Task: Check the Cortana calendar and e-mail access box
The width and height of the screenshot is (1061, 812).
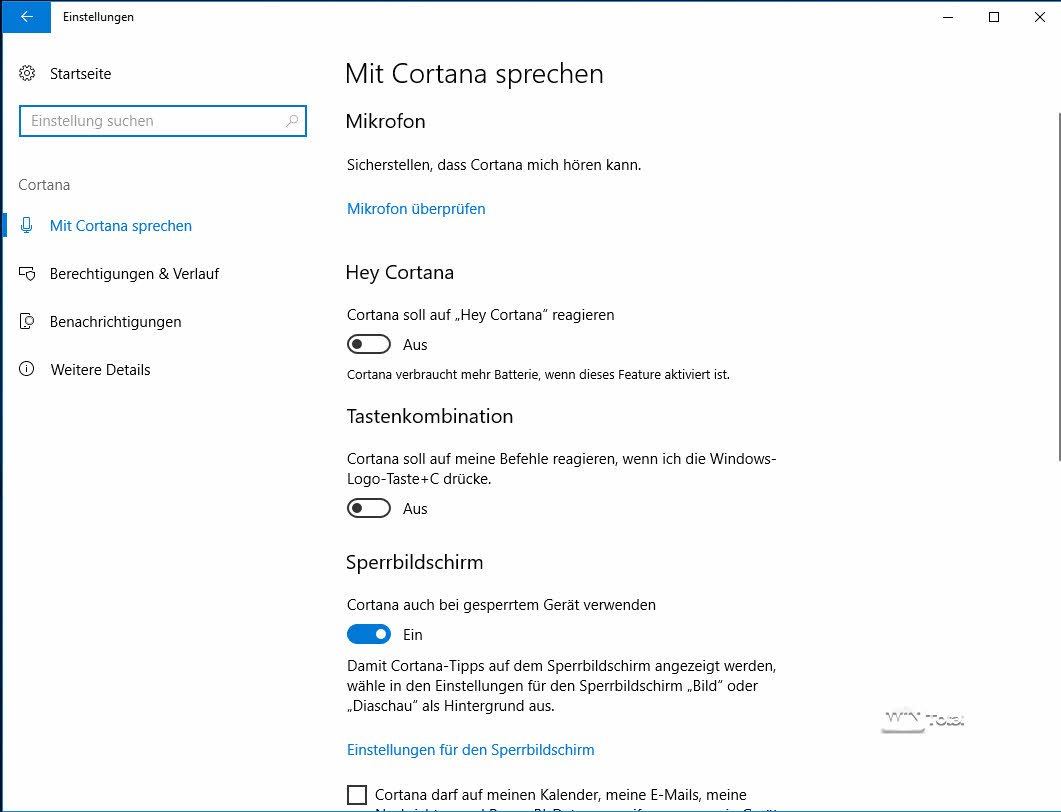Action: point(357,795)
